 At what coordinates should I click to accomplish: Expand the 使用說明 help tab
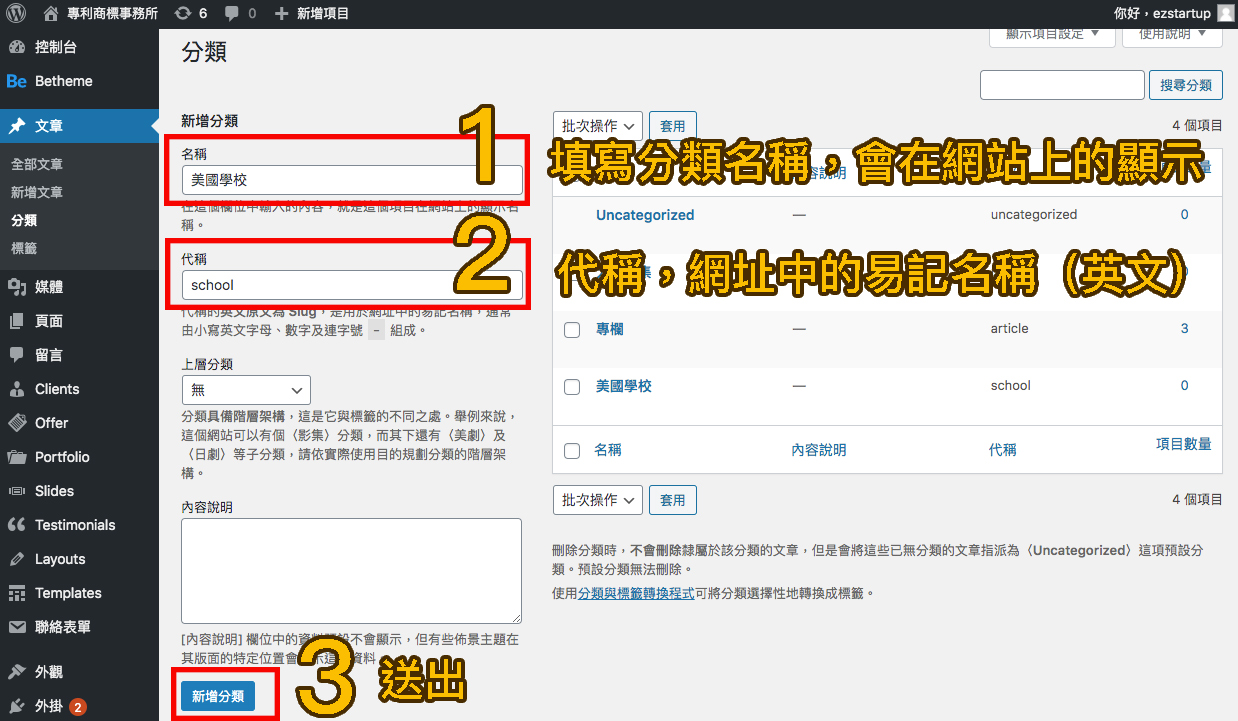(1172, 33)
